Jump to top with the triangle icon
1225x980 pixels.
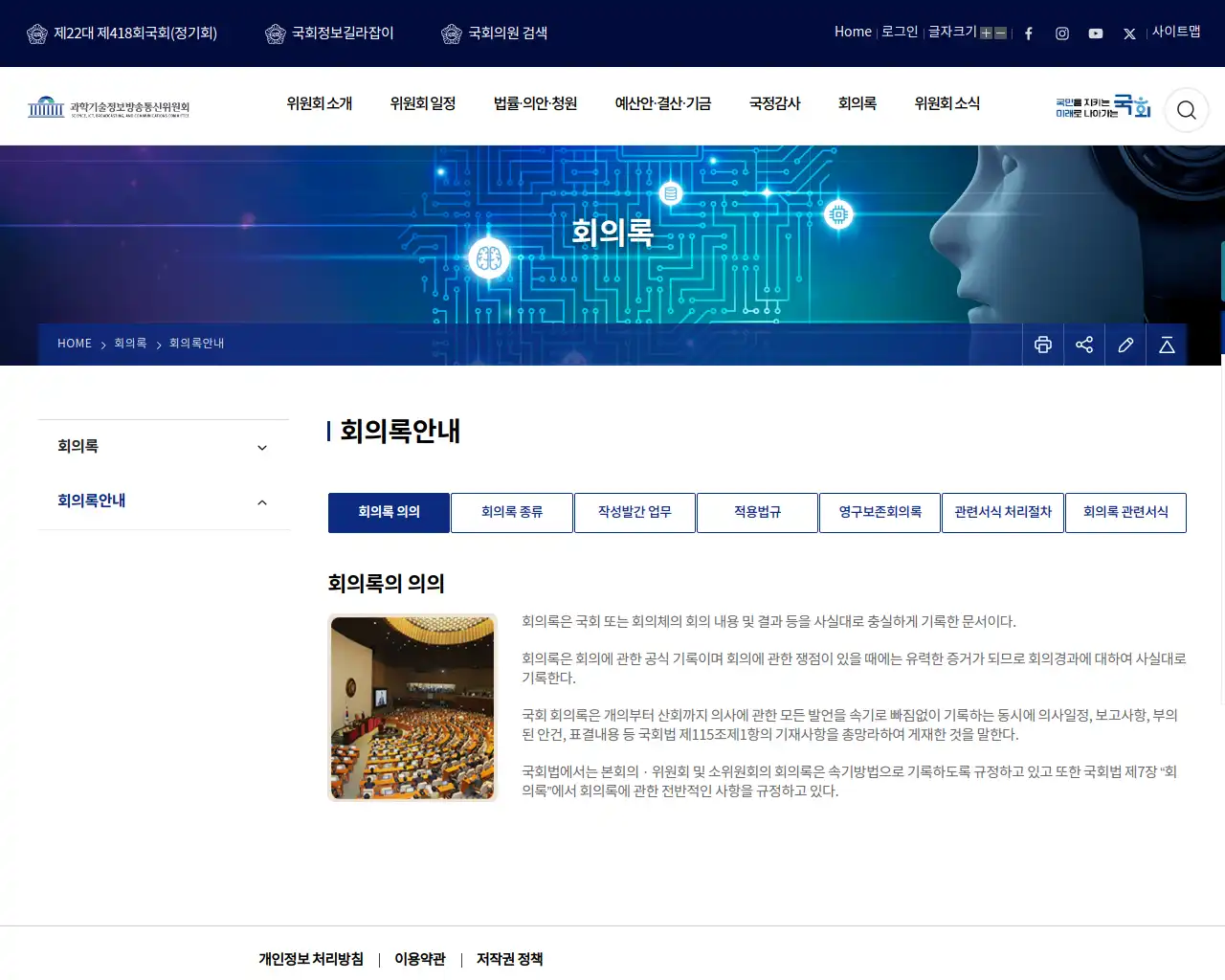click(1167, 345)
